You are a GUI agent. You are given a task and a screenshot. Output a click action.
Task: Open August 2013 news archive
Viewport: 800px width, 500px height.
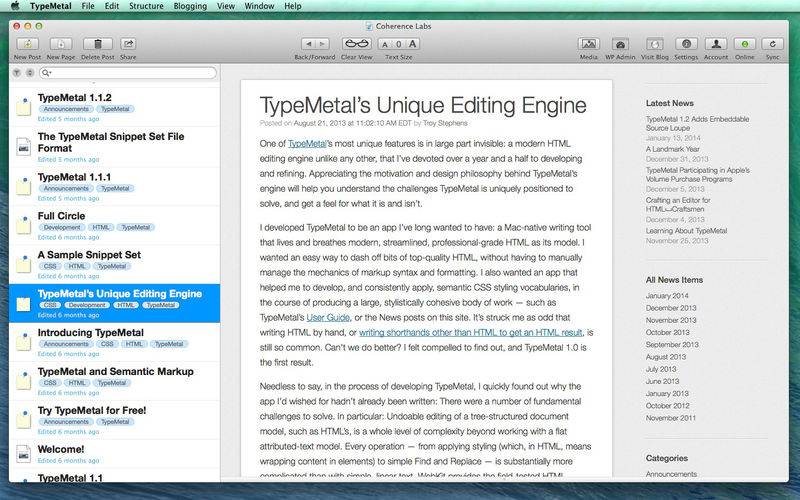(x=666, y=357)
